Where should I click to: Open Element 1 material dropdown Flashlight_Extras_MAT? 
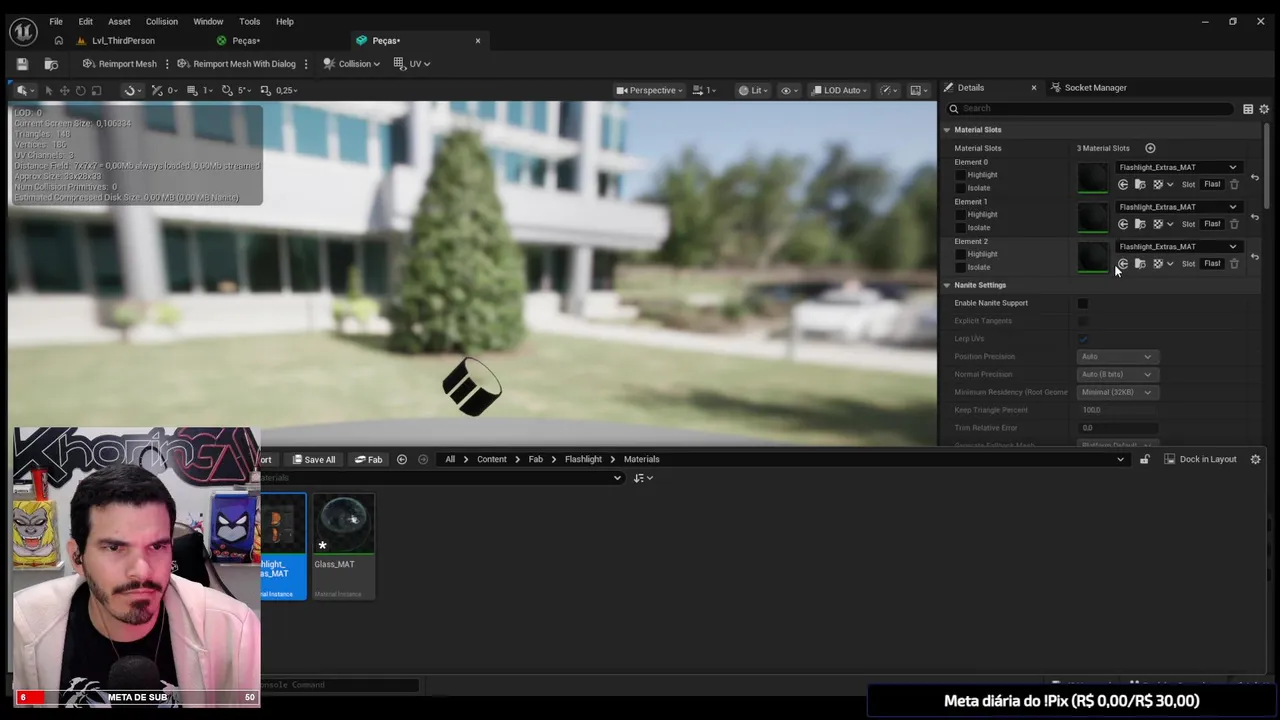click(1177, 207)
